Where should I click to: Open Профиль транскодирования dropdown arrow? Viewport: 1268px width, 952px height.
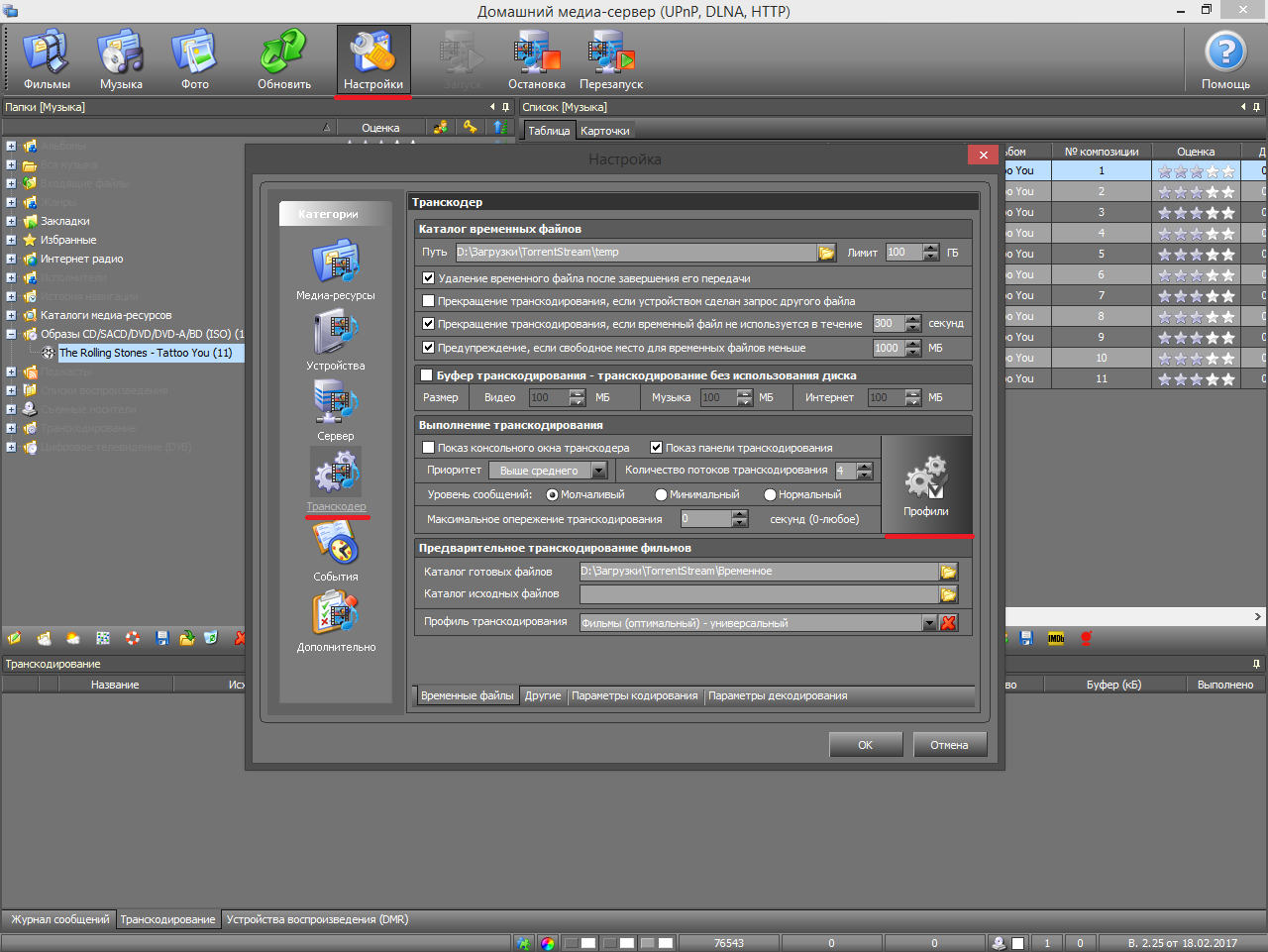[x=929, y=623]
